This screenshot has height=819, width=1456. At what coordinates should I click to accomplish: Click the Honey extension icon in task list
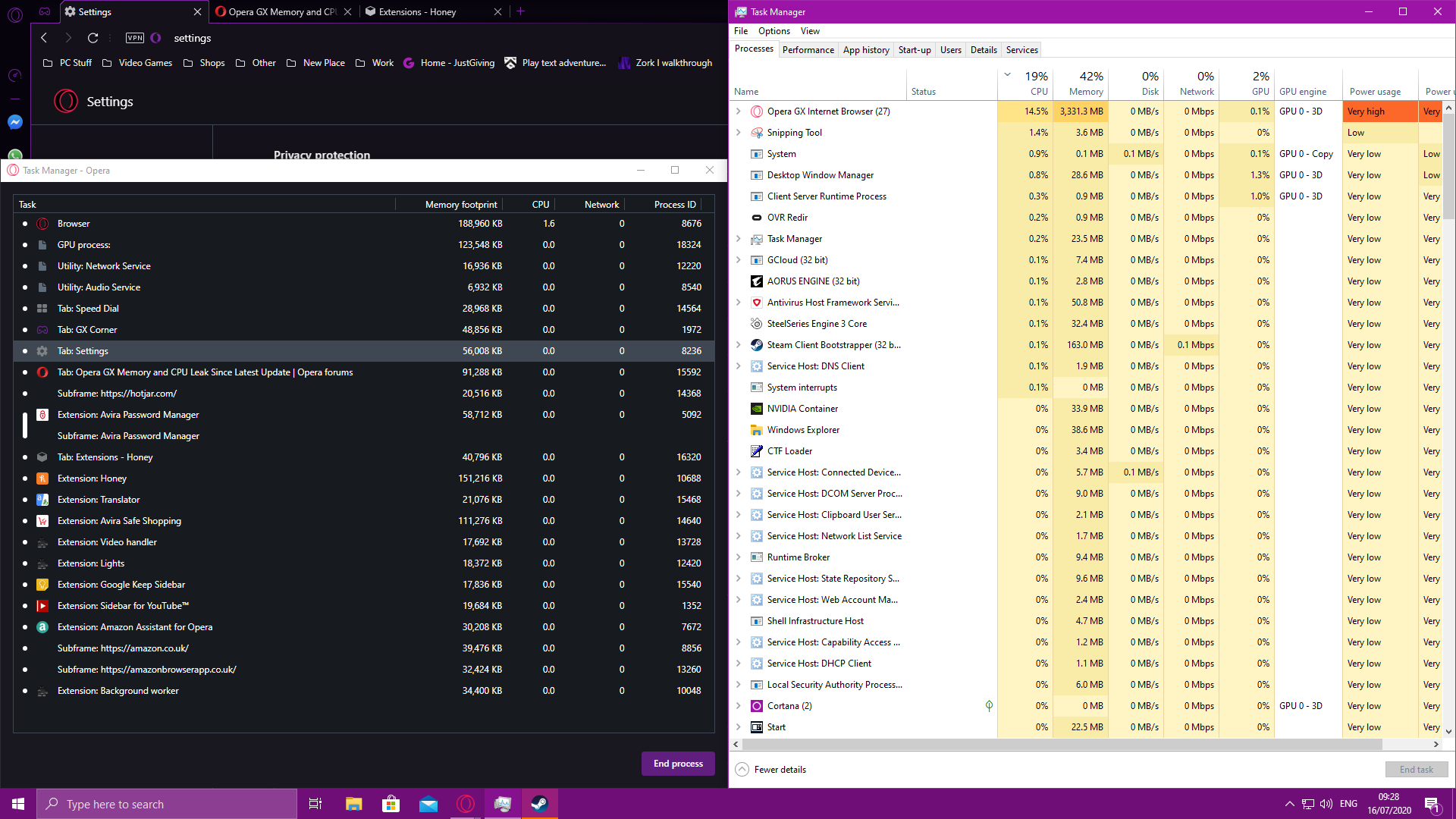coord(43,478)
